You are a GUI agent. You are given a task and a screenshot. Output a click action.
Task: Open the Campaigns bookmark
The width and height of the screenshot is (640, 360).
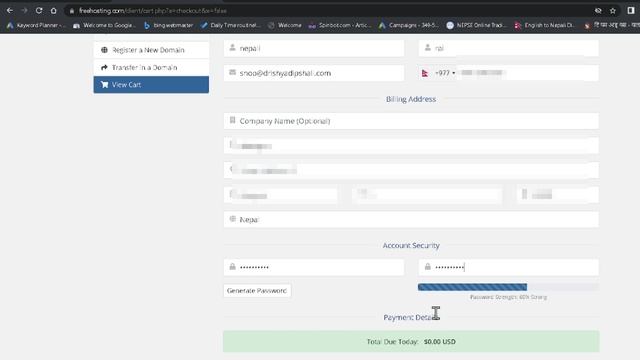(x=409, y=25)
